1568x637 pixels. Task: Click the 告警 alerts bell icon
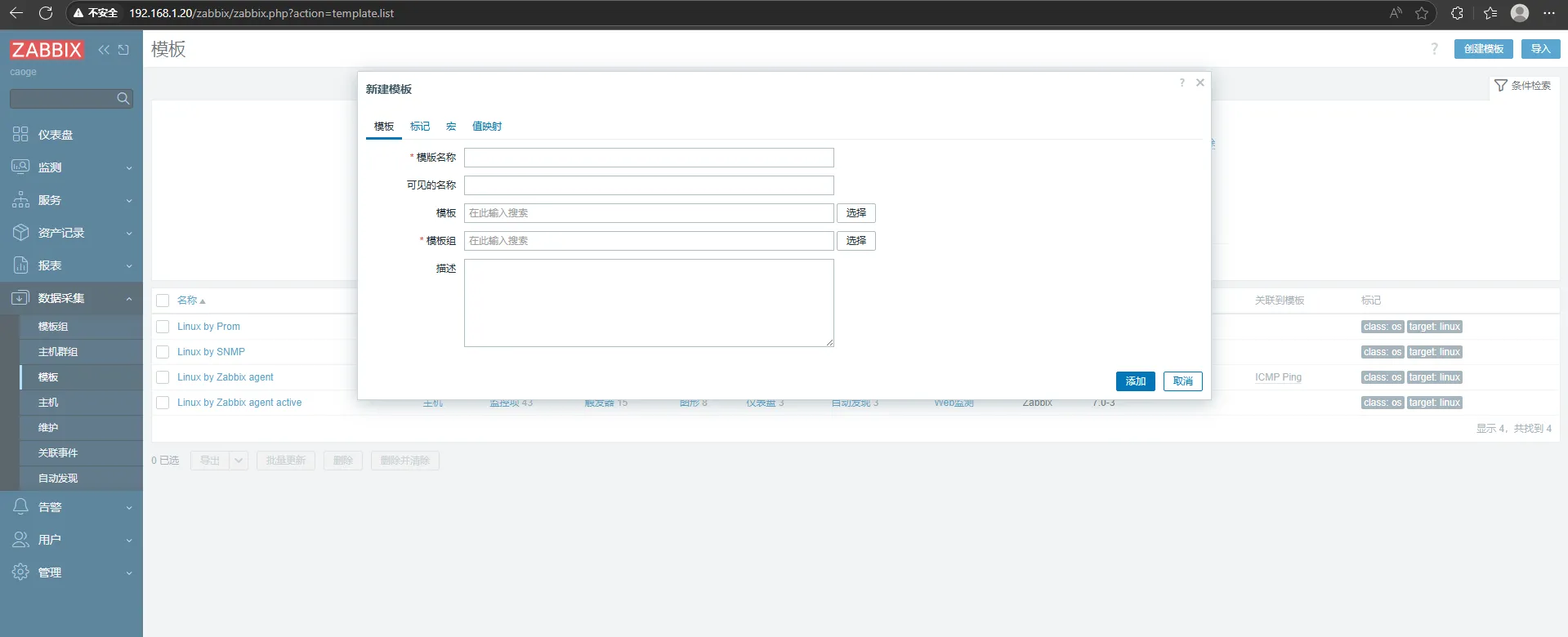pos(20,506)
